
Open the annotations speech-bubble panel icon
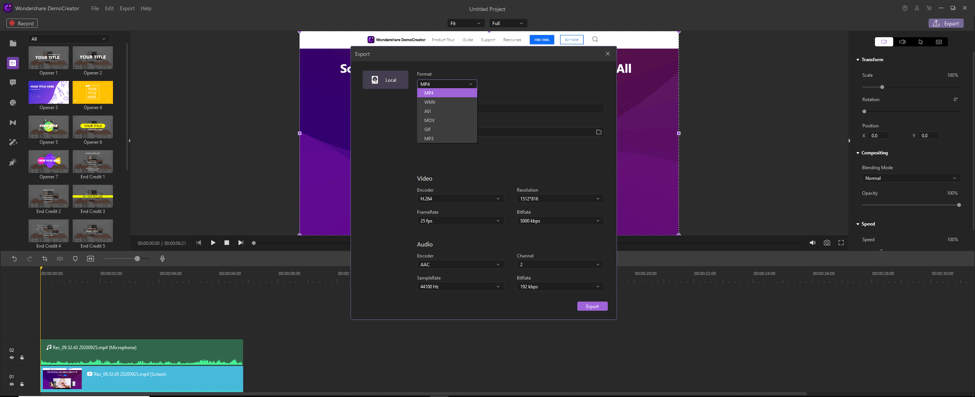tap(12, 83)
